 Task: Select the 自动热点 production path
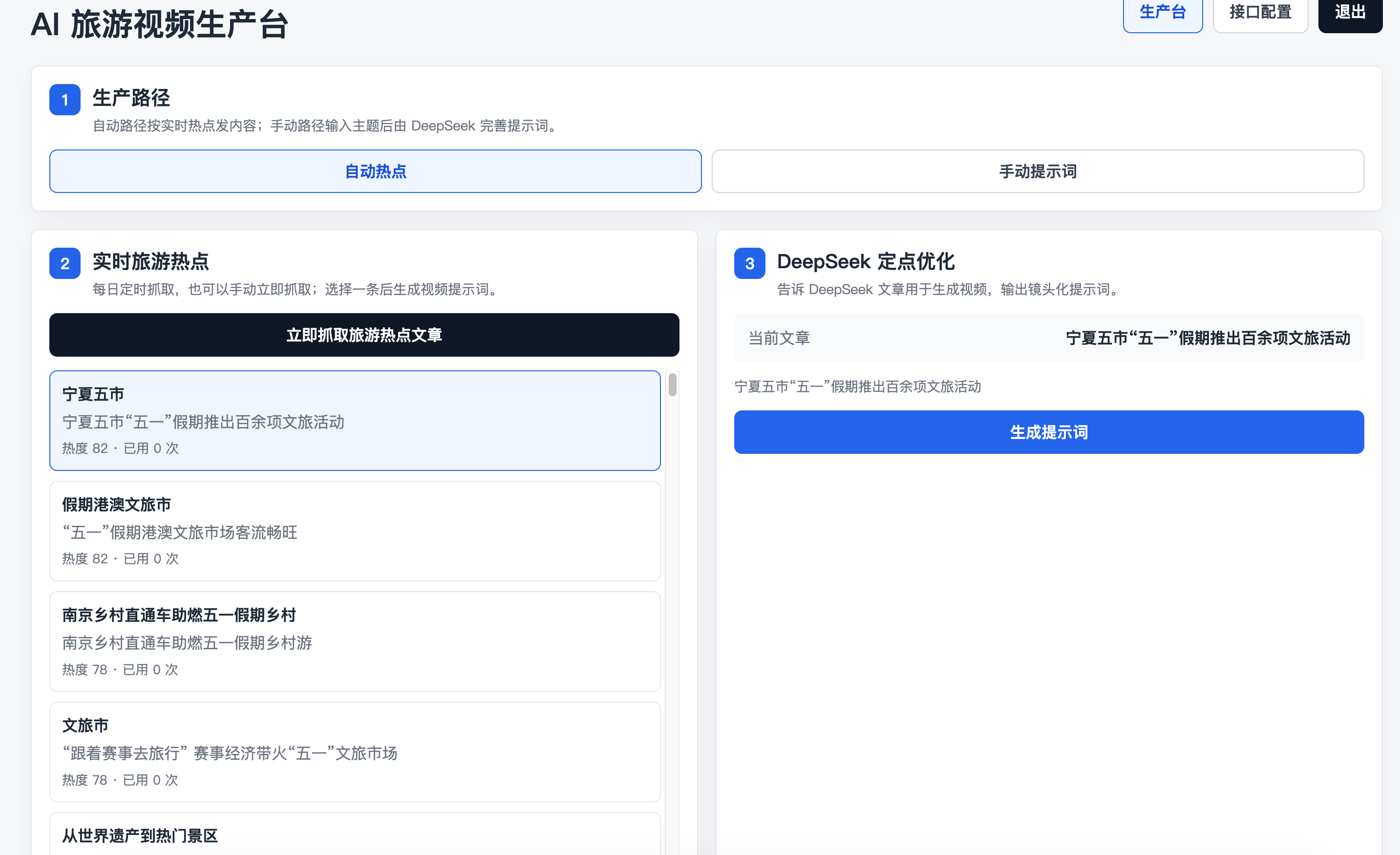coord(375,171)
